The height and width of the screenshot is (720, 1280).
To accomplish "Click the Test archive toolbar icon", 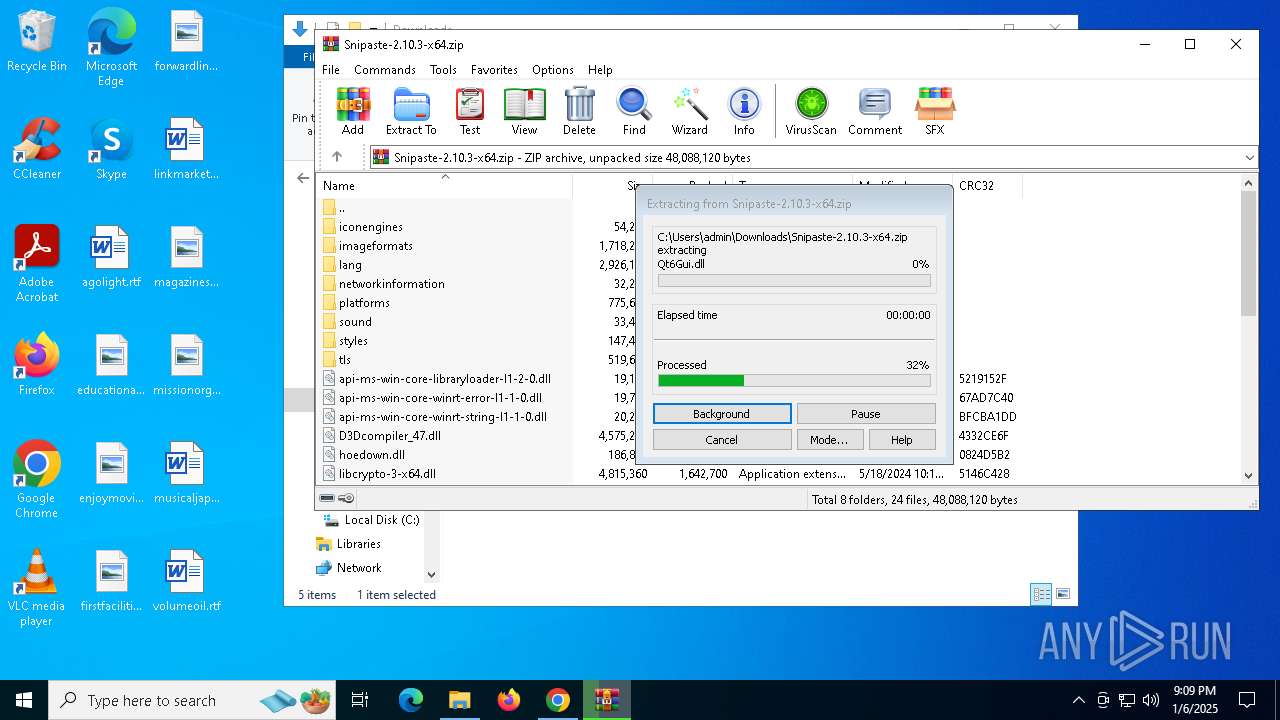I will click(x=470, y=111).
